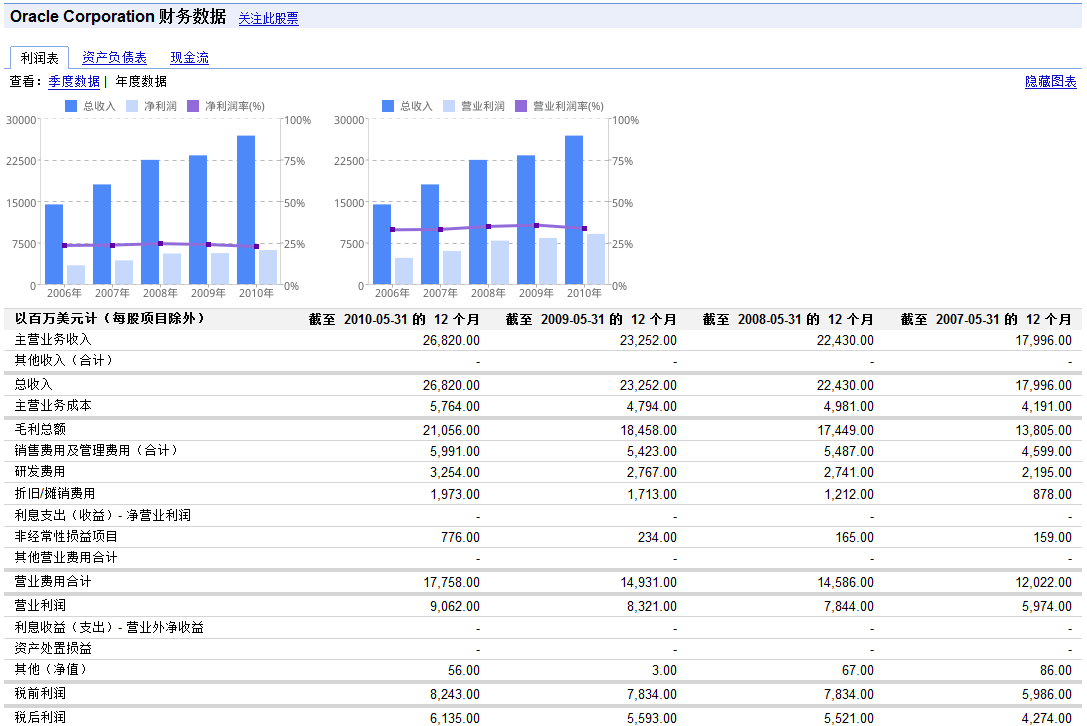Click the 主营业务收入 row label
1087x726 pixels.
[x=53, y=340]
